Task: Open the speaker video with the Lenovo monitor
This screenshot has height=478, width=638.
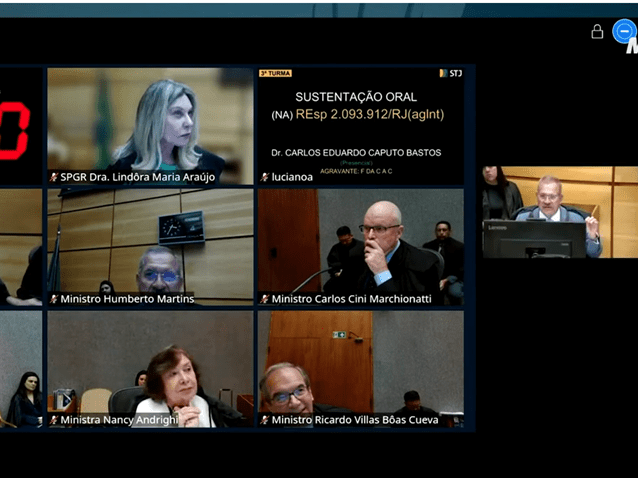Action: (x=558, y=212)
